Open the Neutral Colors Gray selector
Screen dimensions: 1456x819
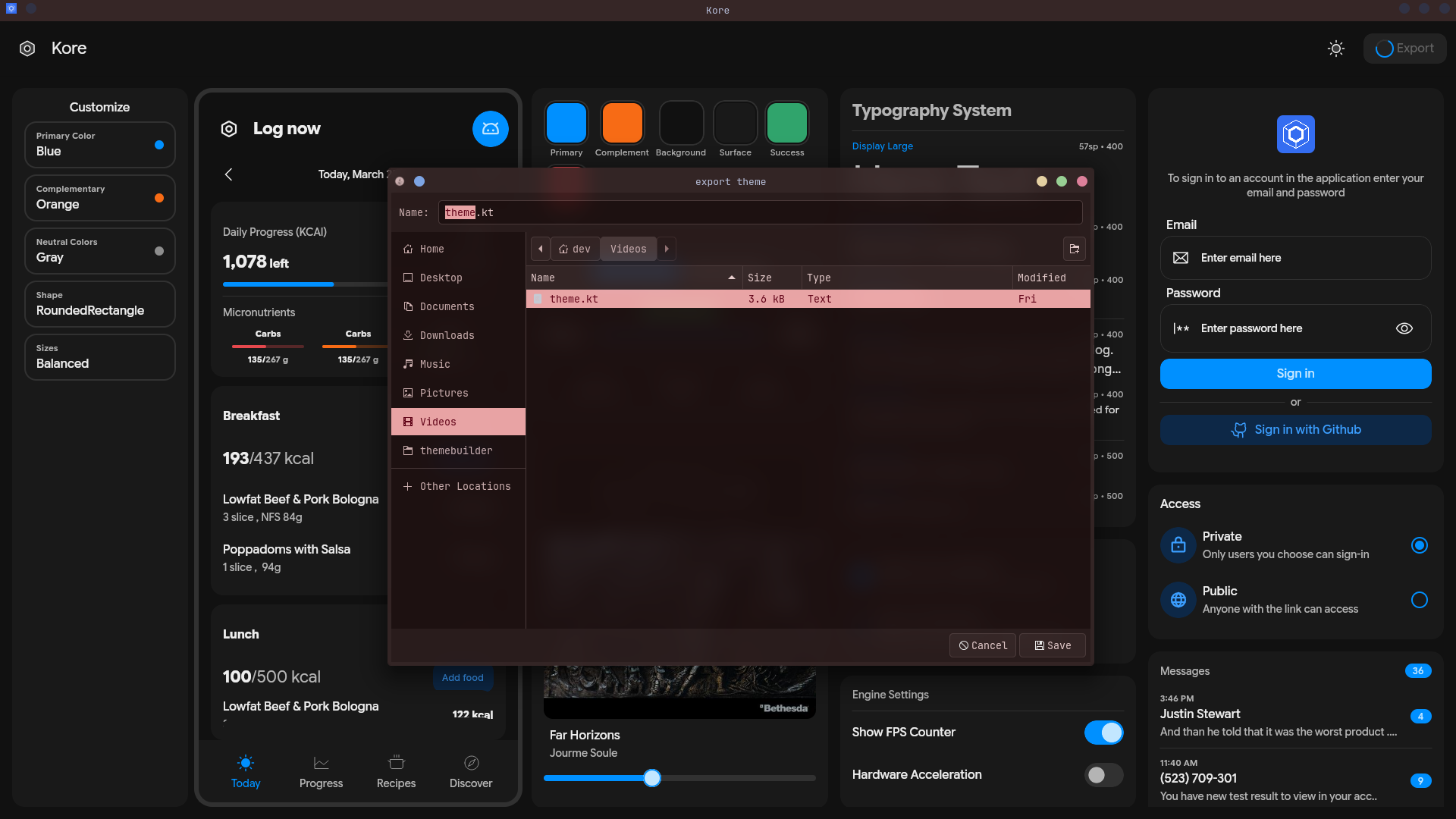(100, 250)
